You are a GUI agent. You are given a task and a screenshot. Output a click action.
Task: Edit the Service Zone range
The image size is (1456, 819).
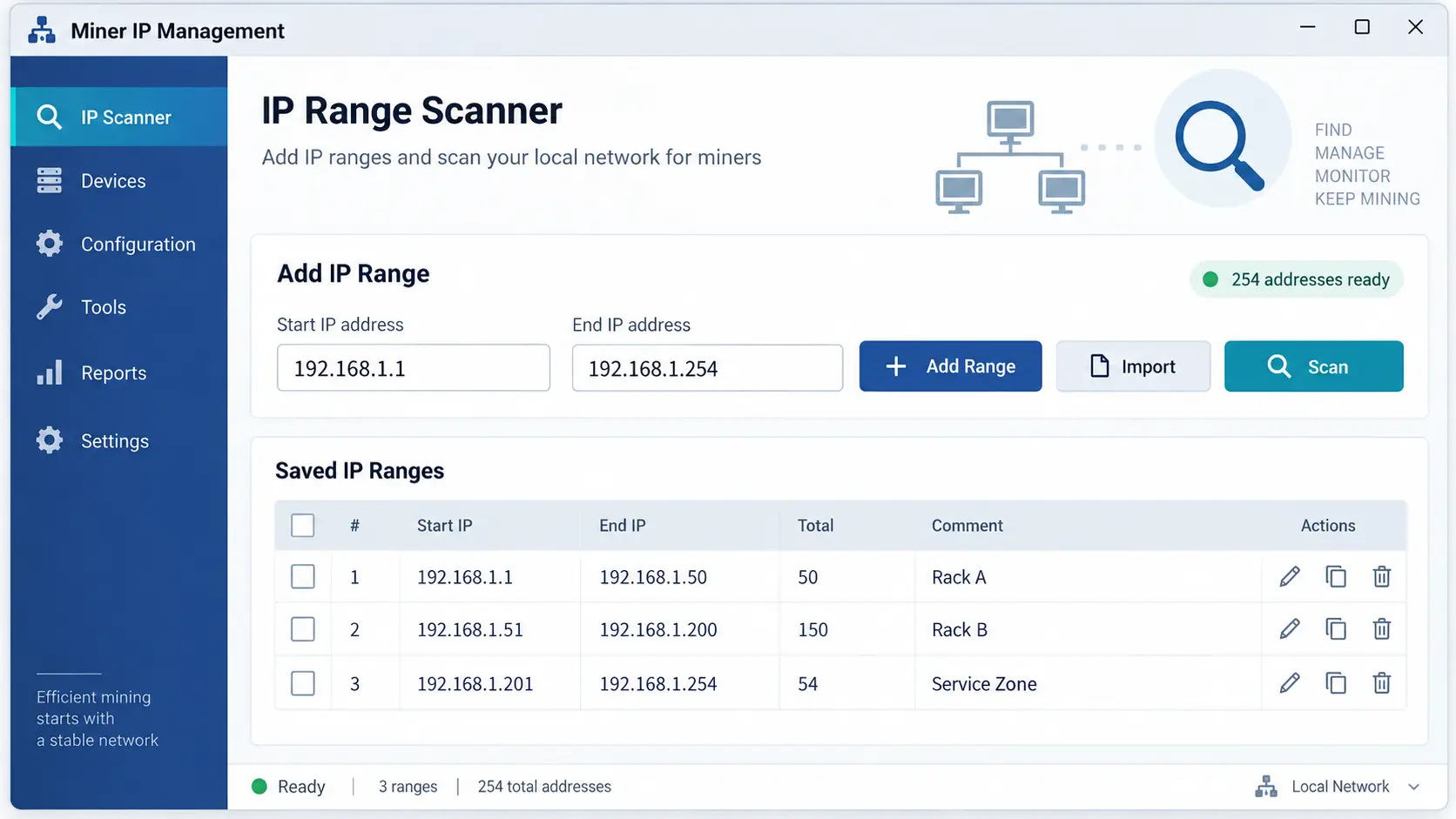(x=1290, y=683)
